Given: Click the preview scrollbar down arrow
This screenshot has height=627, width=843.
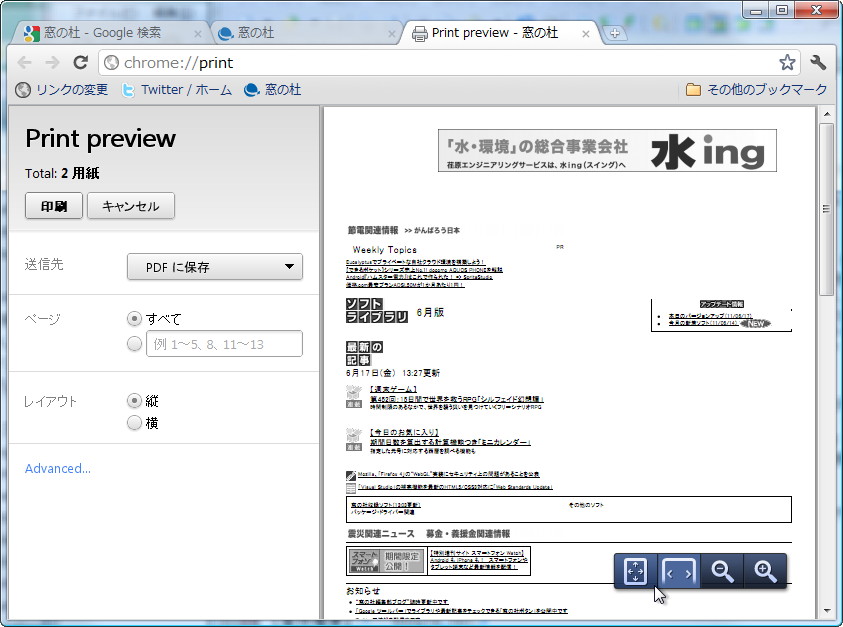Looking at the screenshot, I should pos(826,611).
